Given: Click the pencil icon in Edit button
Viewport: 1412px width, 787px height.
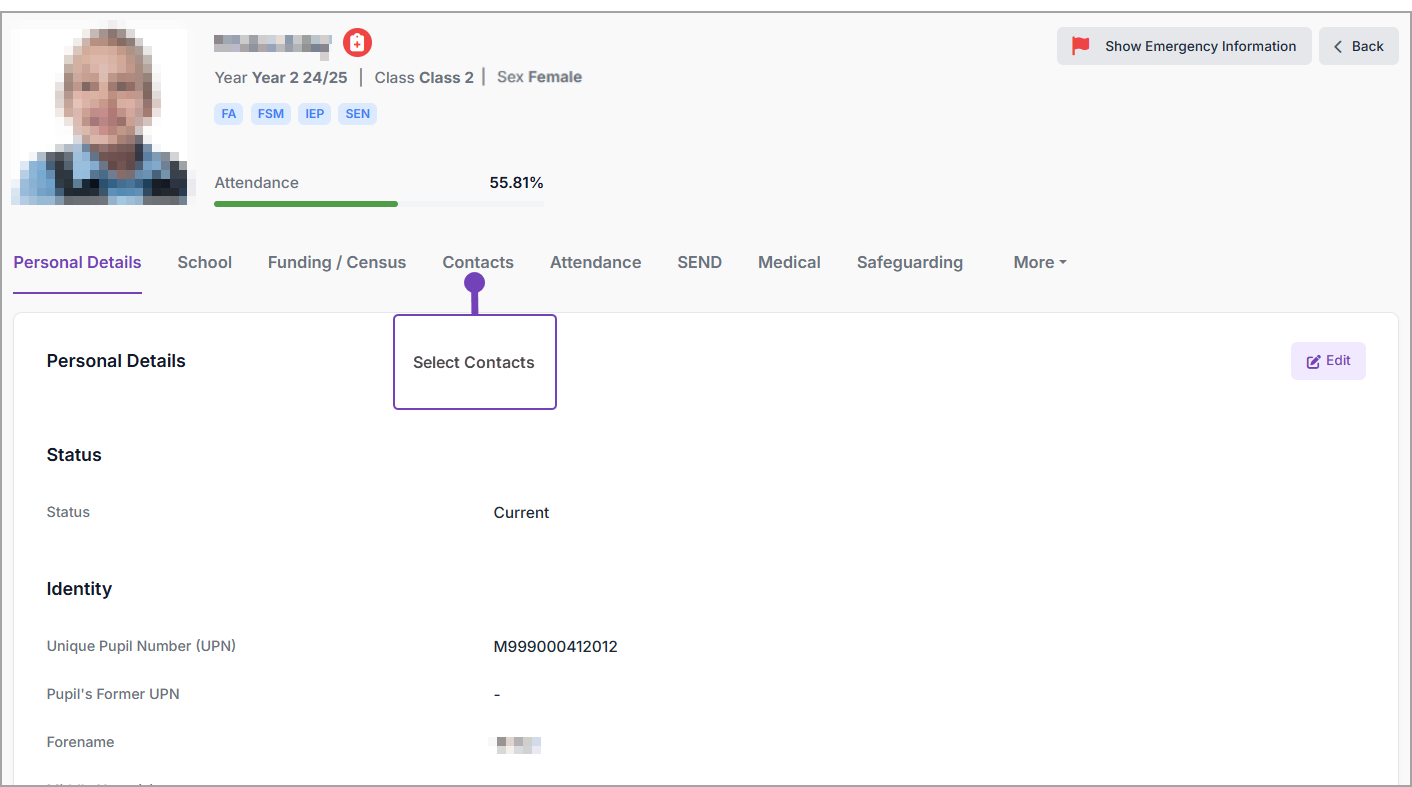Looking at the screenshot, I should pyautogui.click(x=1314, y=362).
